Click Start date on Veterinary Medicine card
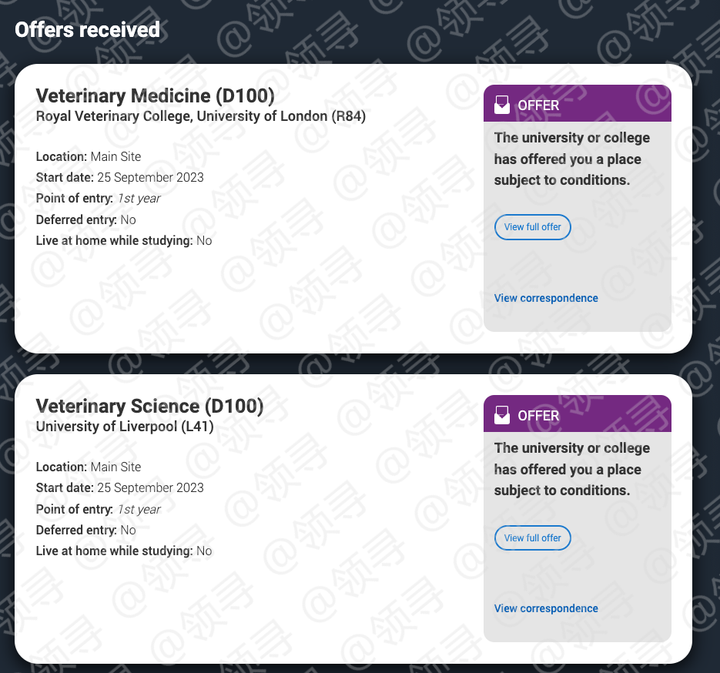Image resolution: width=720 pixels, height=673 pixels. point(119,178)
